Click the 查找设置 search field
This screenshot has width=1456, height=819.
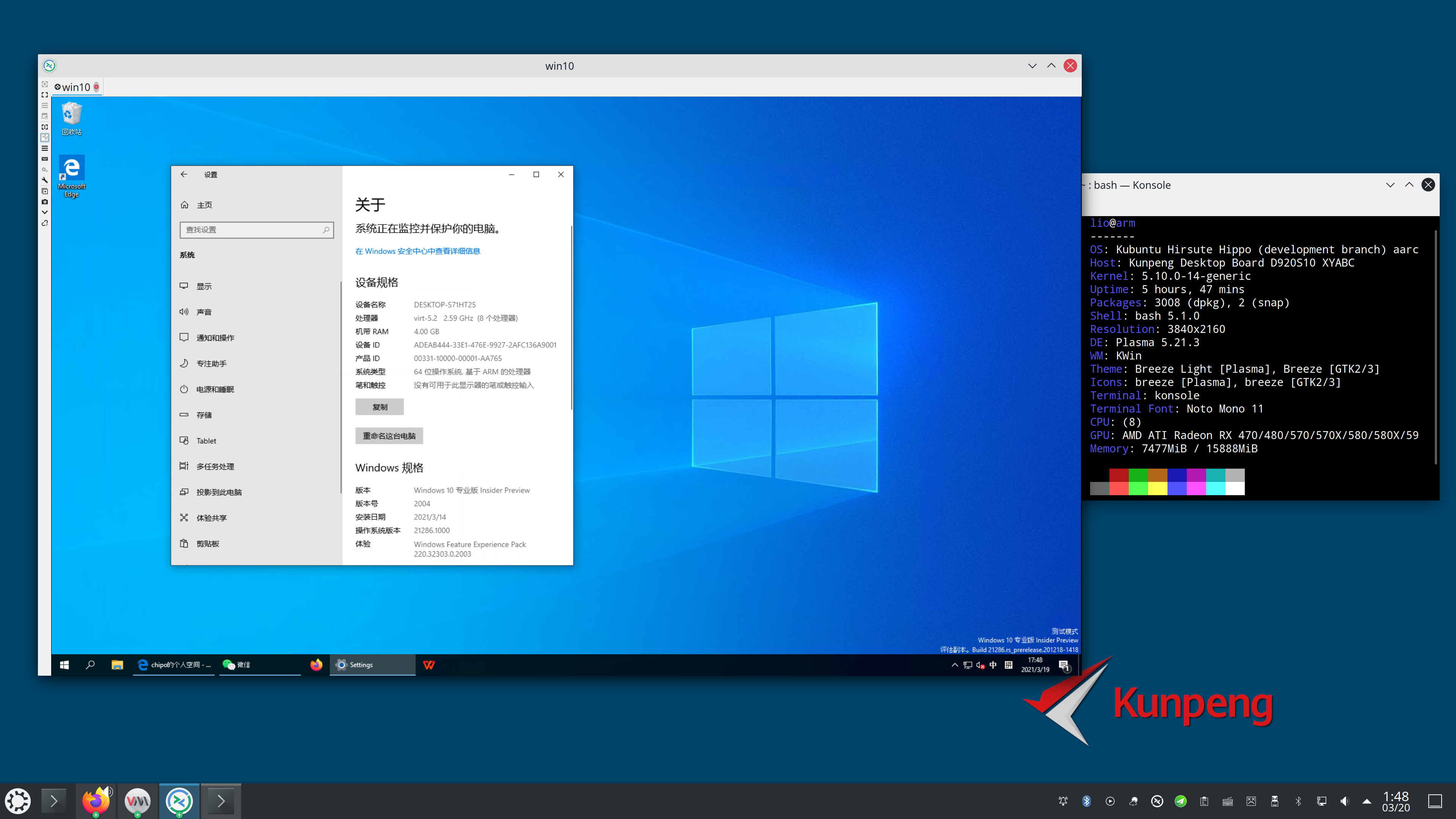coord(257,229)
